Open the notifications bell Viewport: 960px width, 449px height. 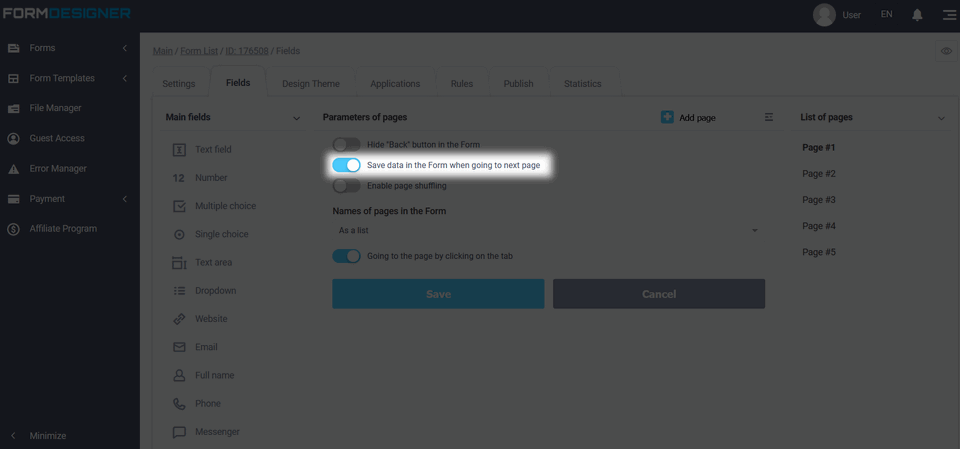917,15
